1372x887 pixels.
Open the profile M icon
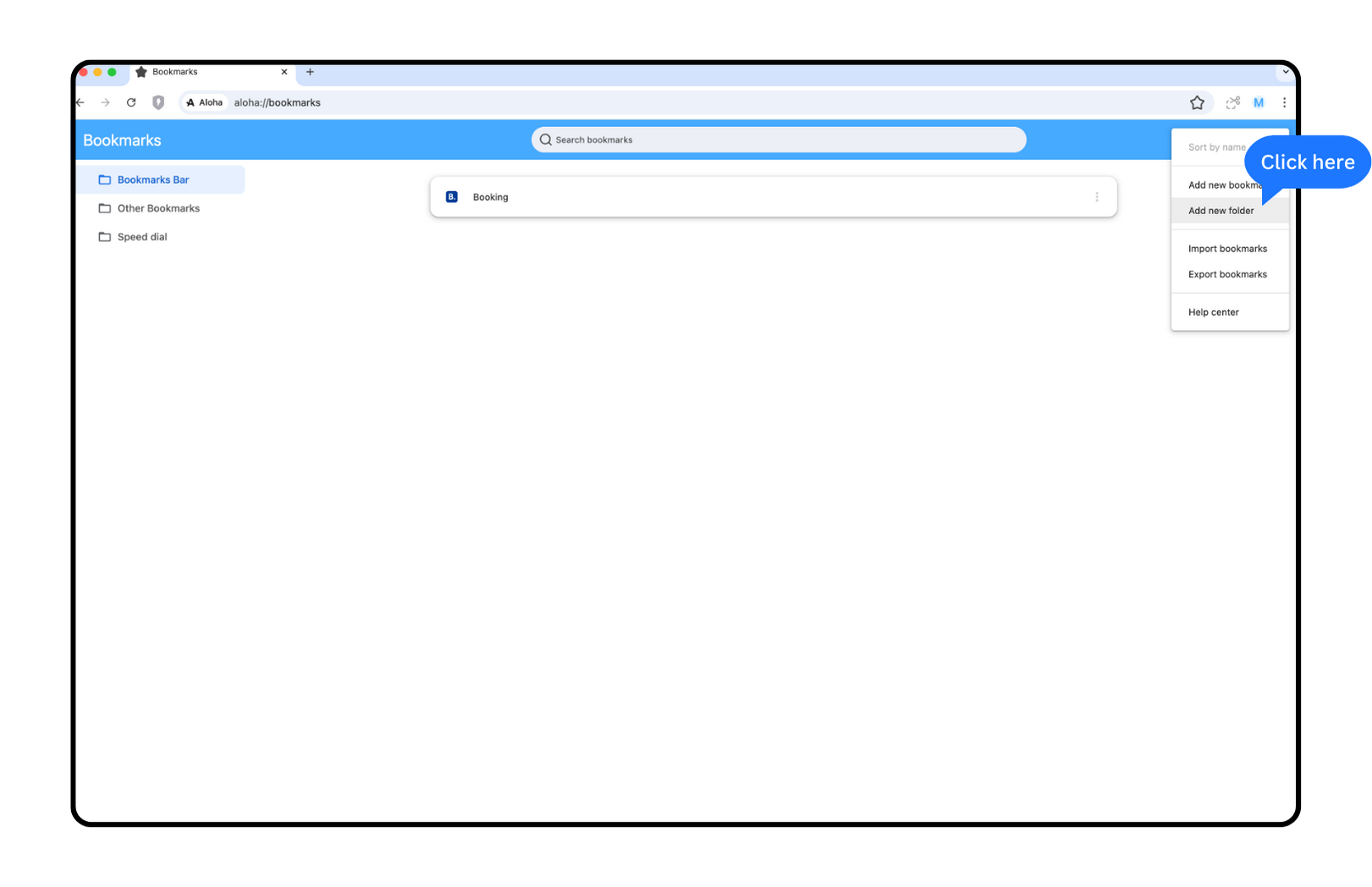click(1259, 102)
